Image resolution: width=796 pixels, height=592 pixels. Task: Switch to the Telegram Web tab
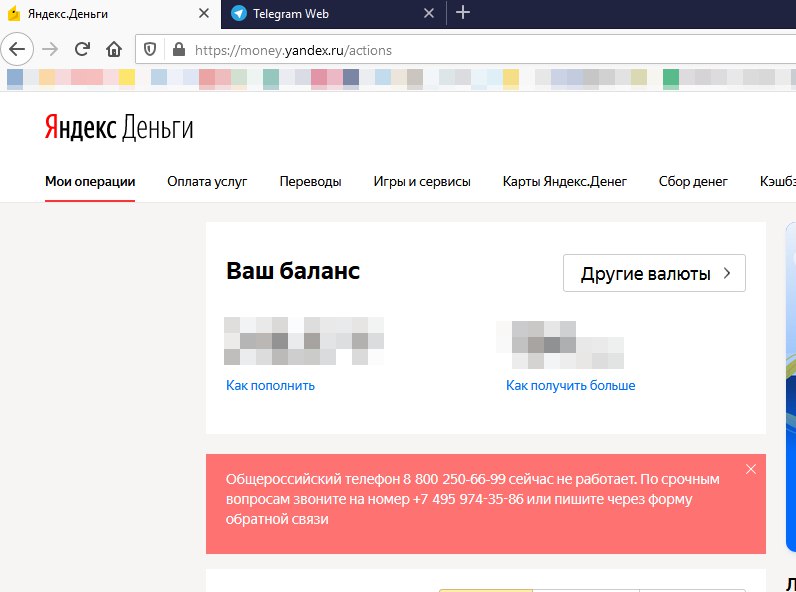click(333, 14)
